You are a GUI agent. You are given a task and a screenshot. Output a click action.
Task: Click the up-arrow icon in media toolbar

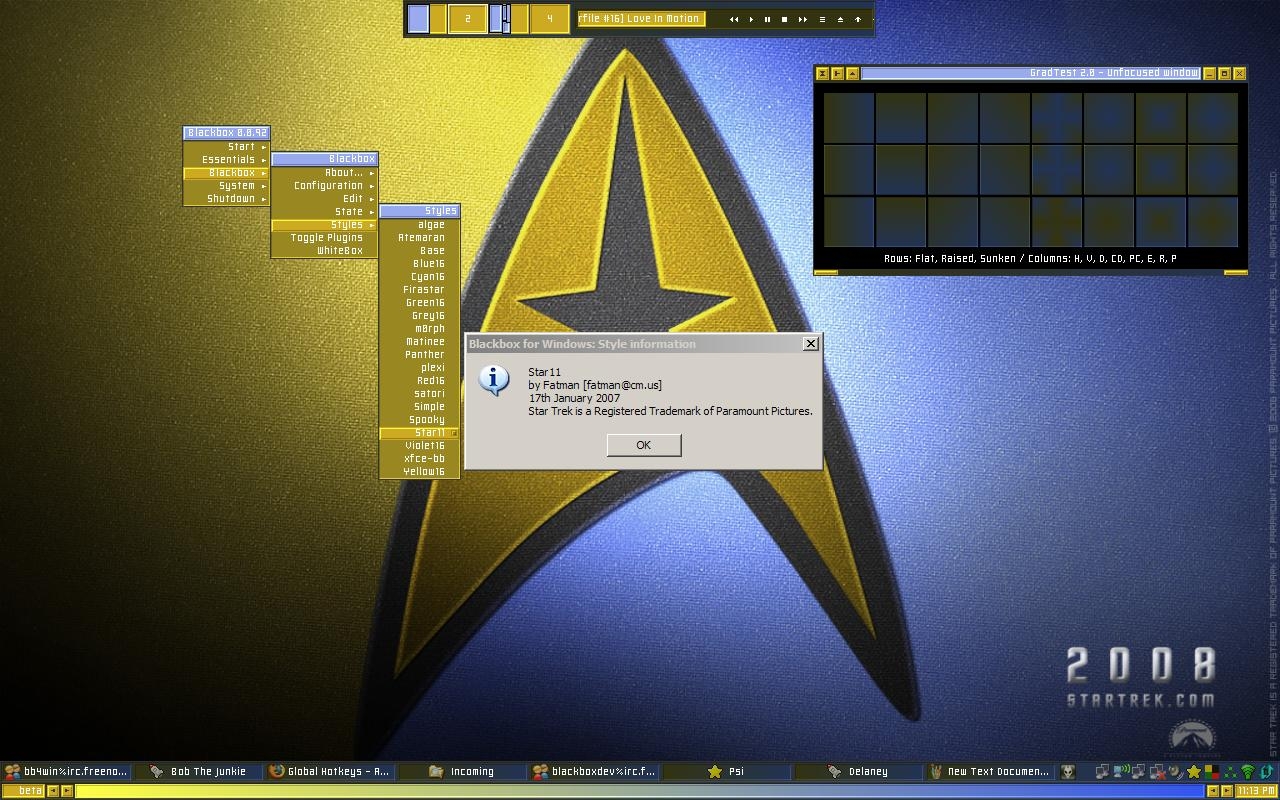pyautogui.click(x=857, y=19)
